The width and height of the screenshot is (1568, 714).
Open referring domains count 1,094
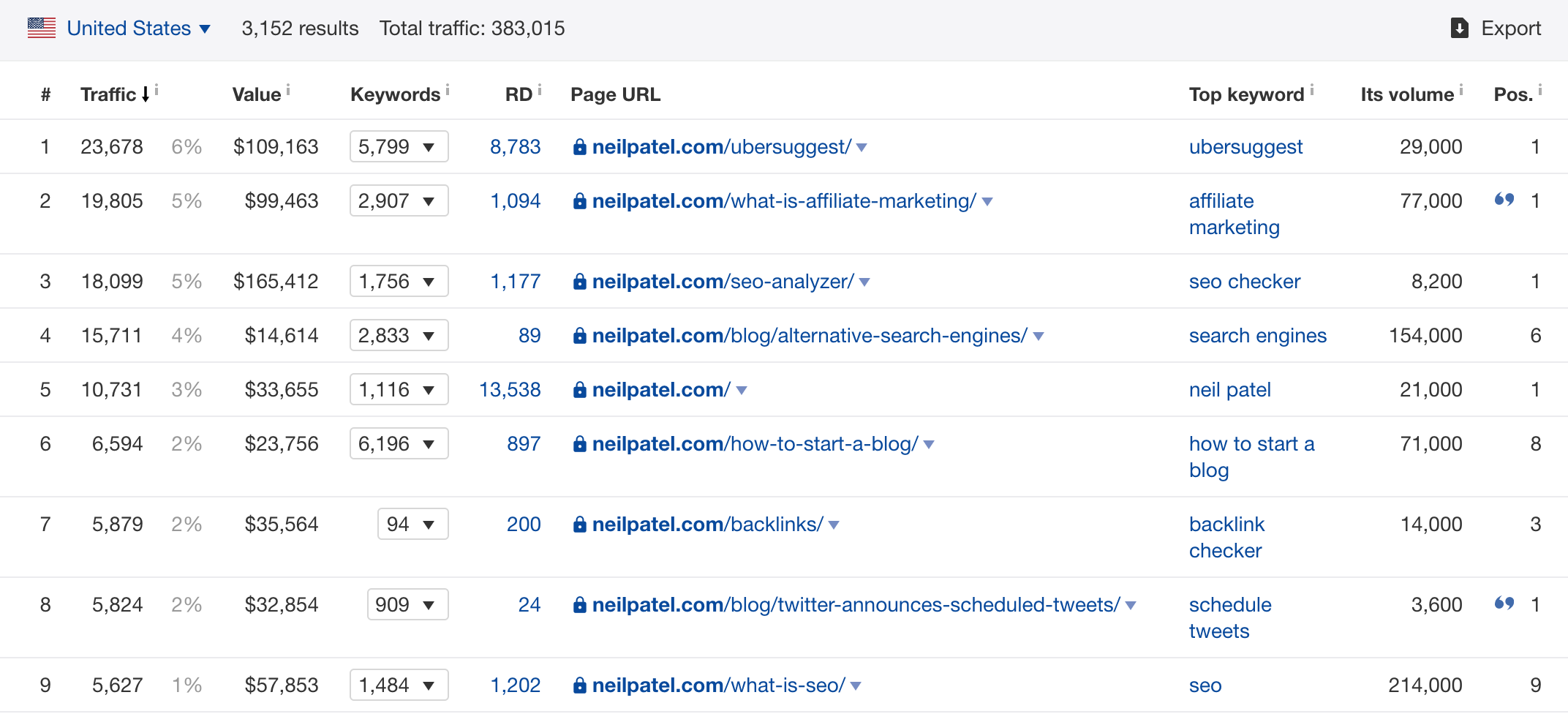pos(516,201)
